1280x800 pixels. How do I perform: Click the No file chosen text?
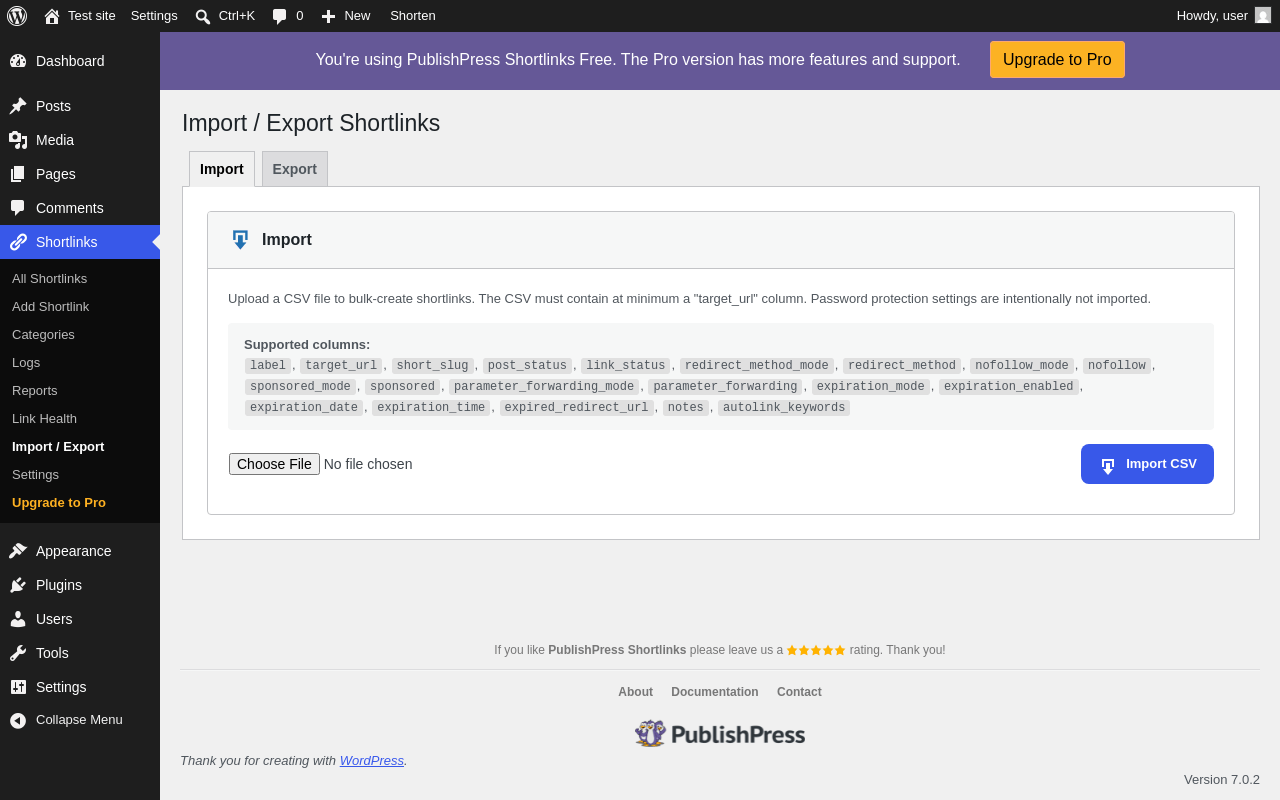point(368,464)
